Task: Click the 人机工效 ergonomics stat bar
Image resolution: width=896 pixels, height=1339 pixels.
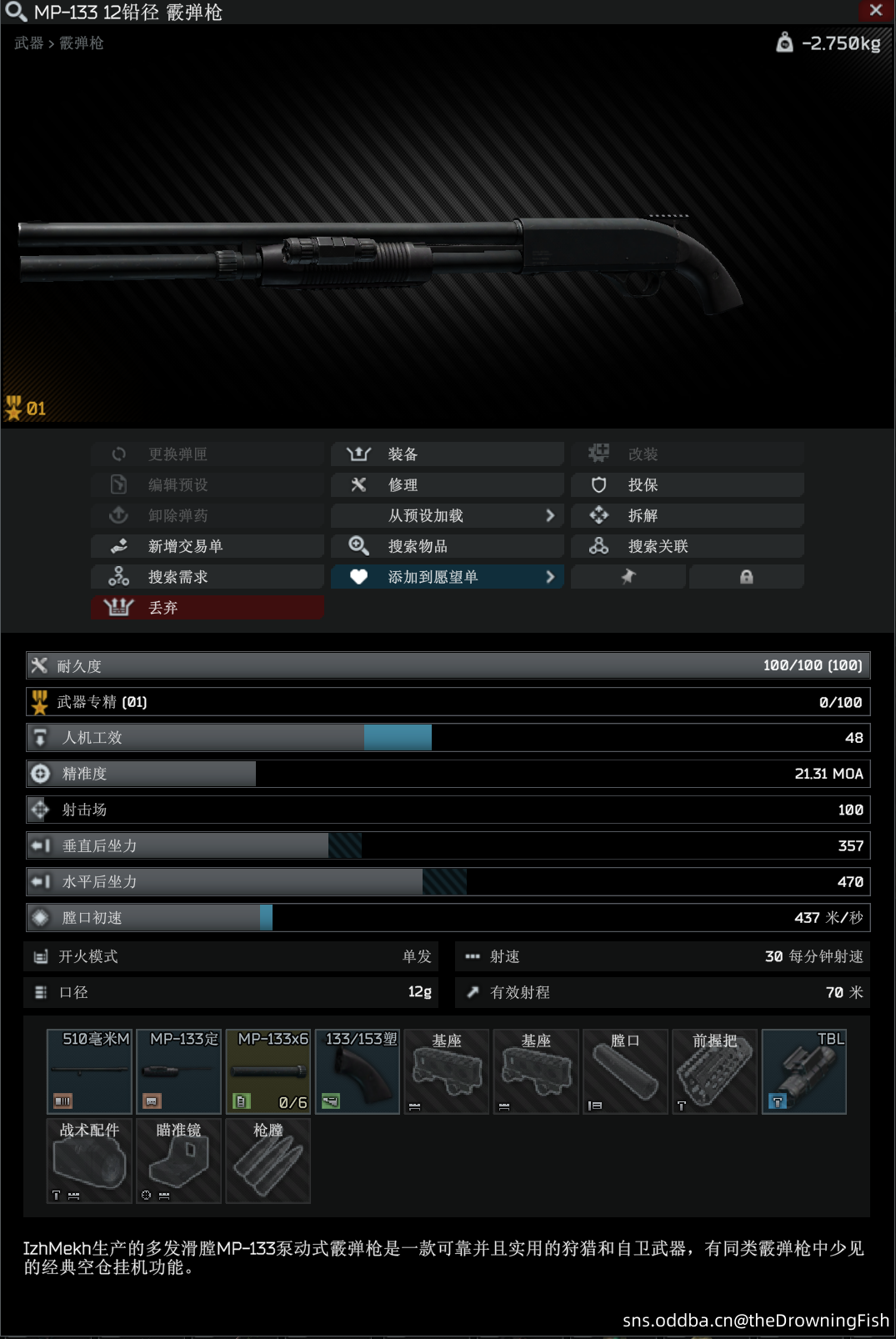Action: click(448, 737)
